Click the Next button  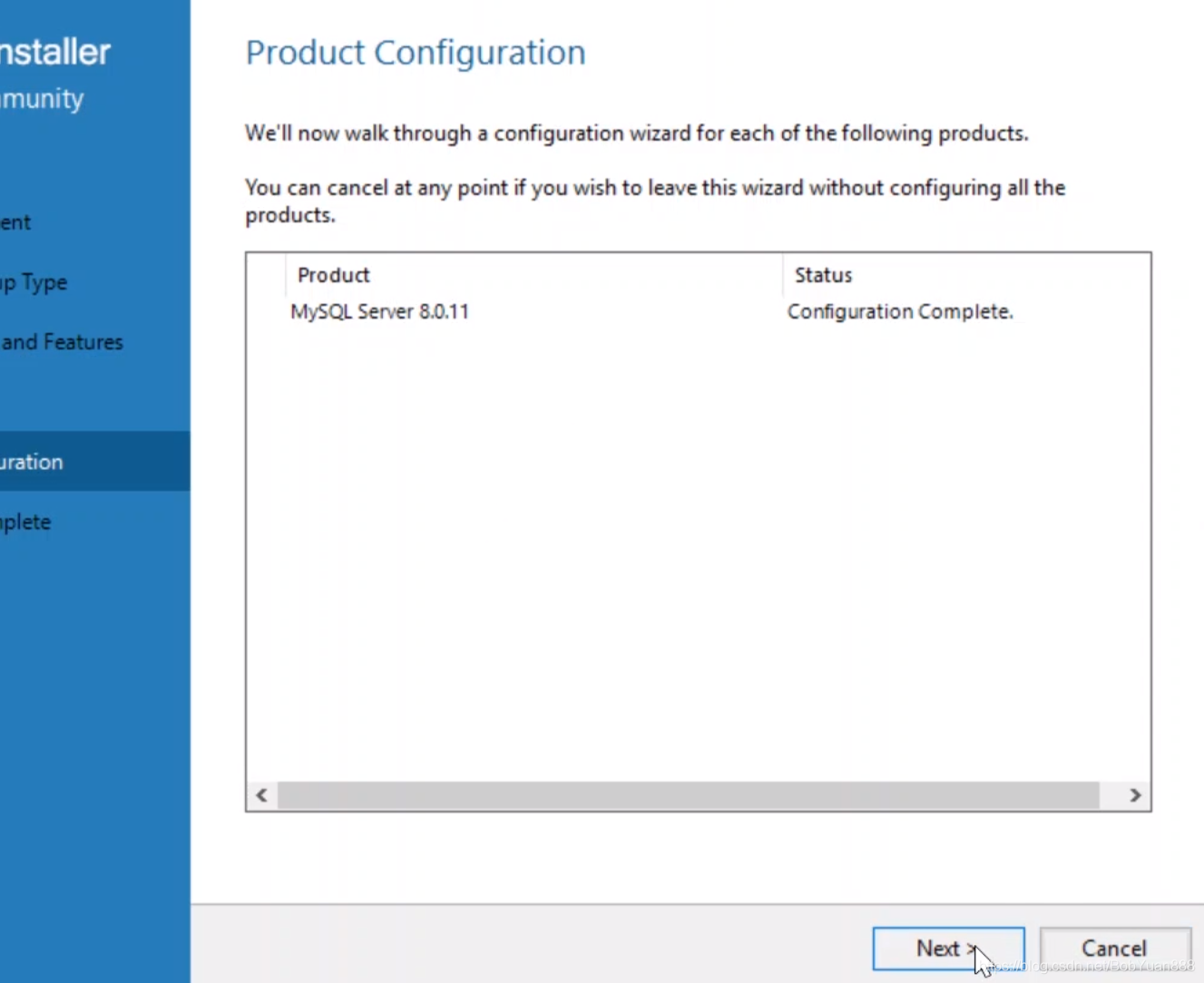click(948, 949)
